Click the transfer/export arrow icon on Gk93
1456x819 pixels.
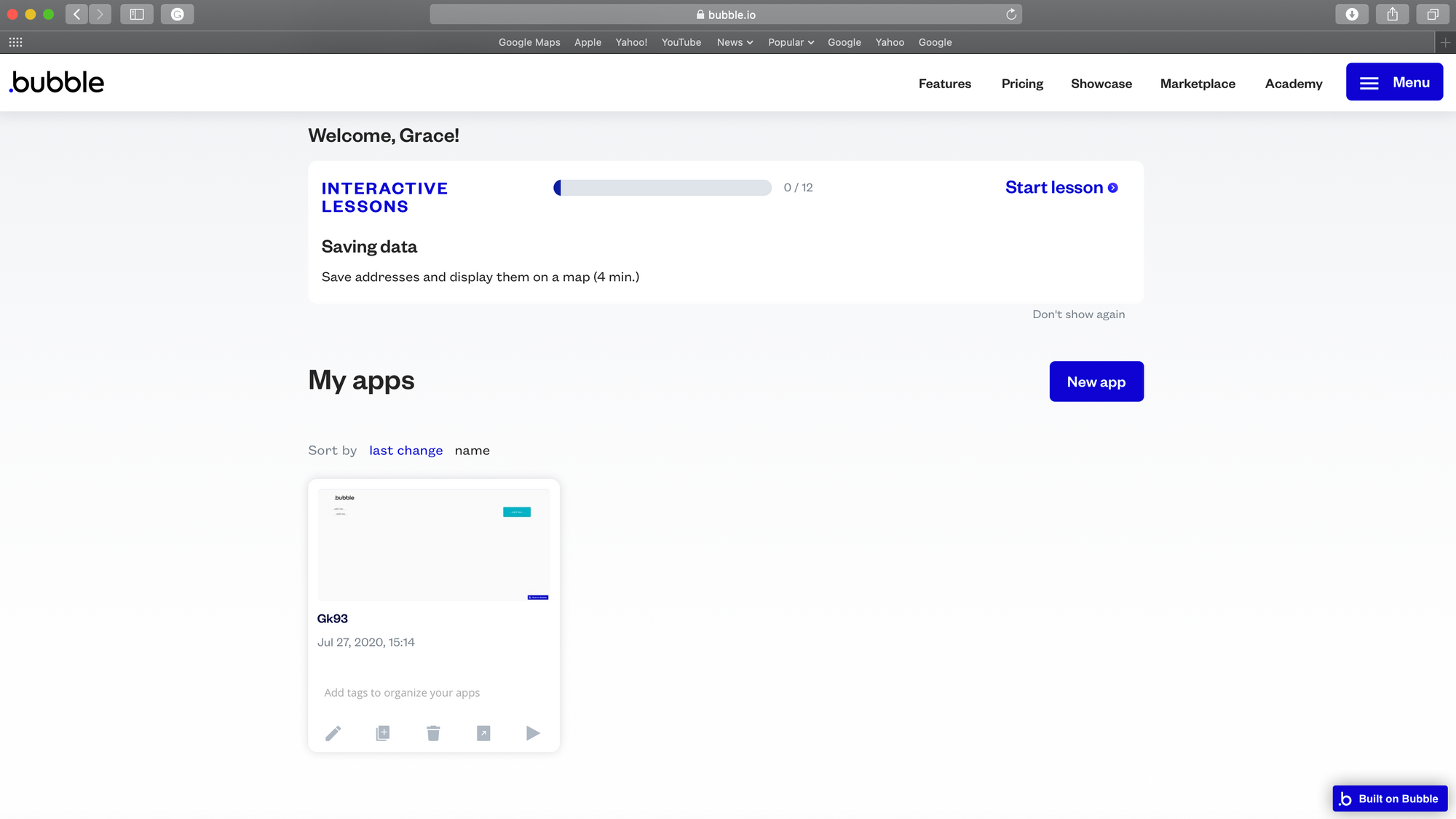pos(483,733)
